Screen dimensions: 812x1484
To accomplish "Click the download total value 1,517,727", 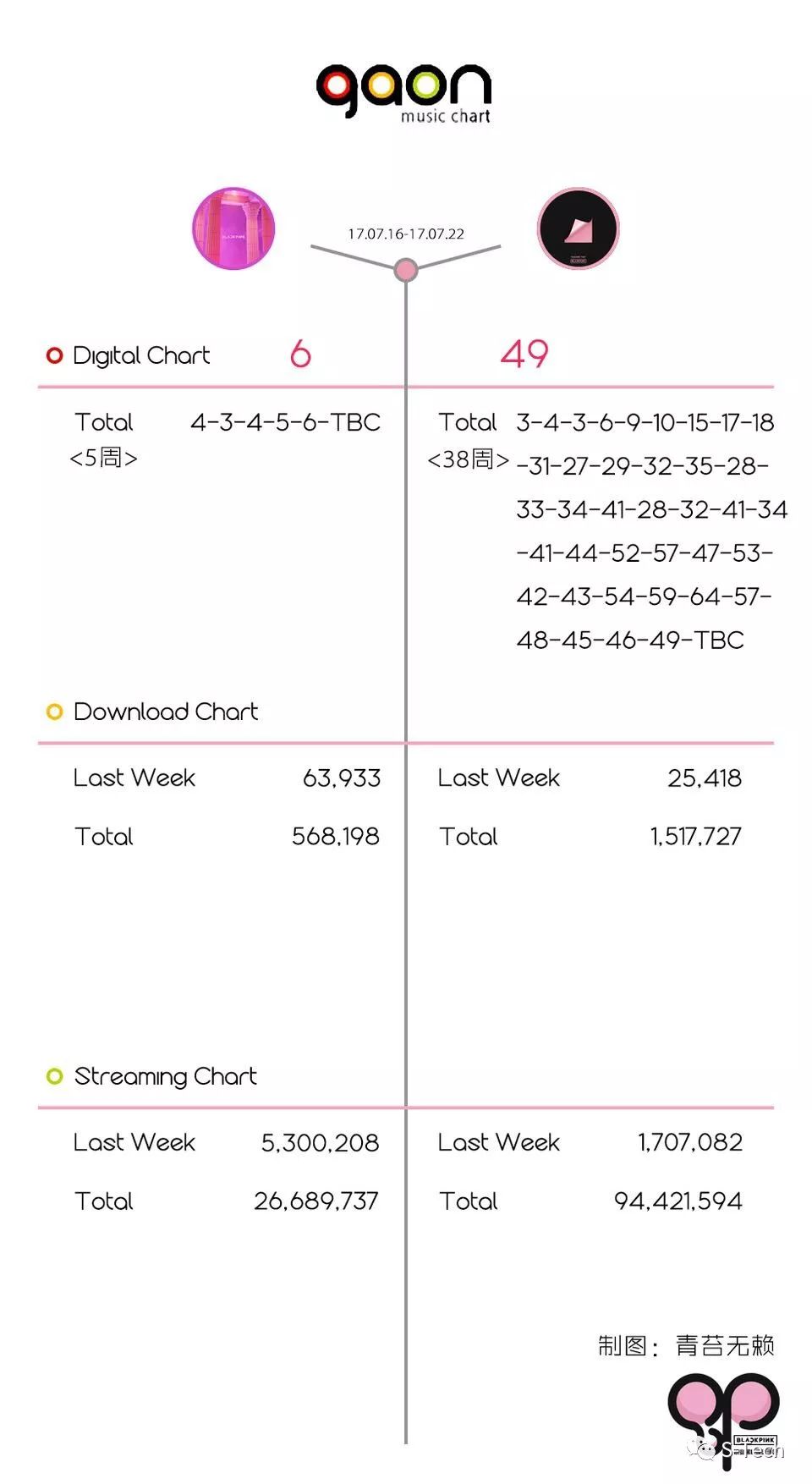I will (695, 837).
